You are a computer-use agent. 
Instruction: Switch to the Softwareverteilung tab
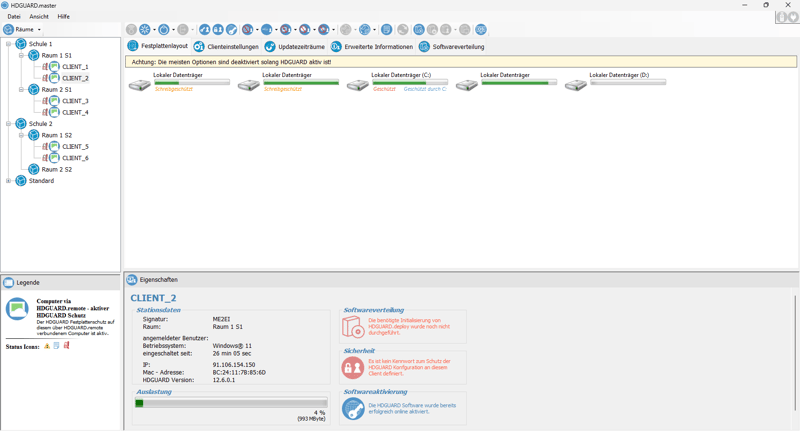click(x=452, y=46)
